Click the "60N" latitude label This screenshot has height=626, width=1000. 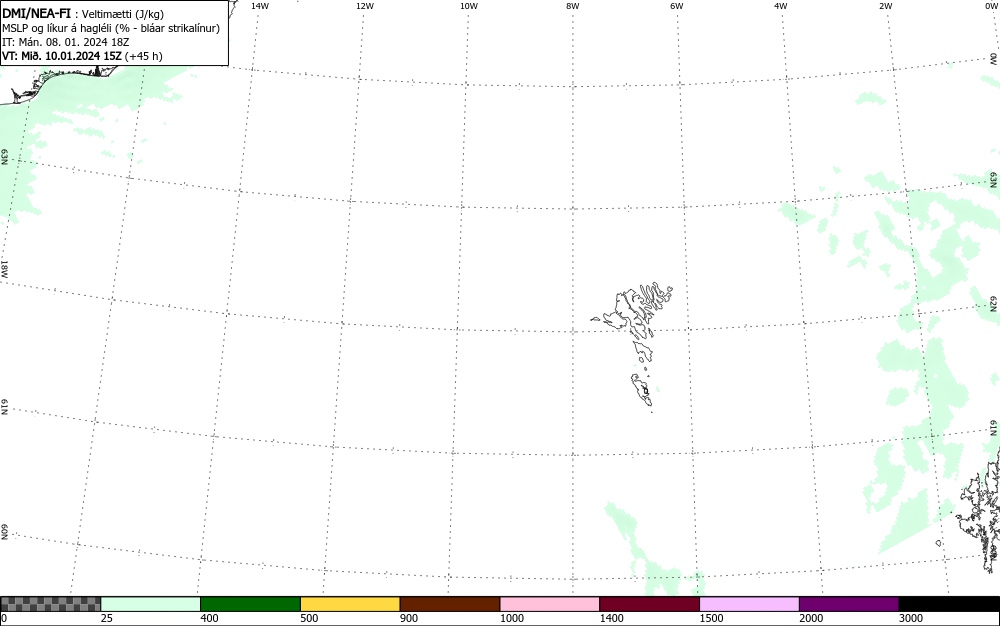4,532
